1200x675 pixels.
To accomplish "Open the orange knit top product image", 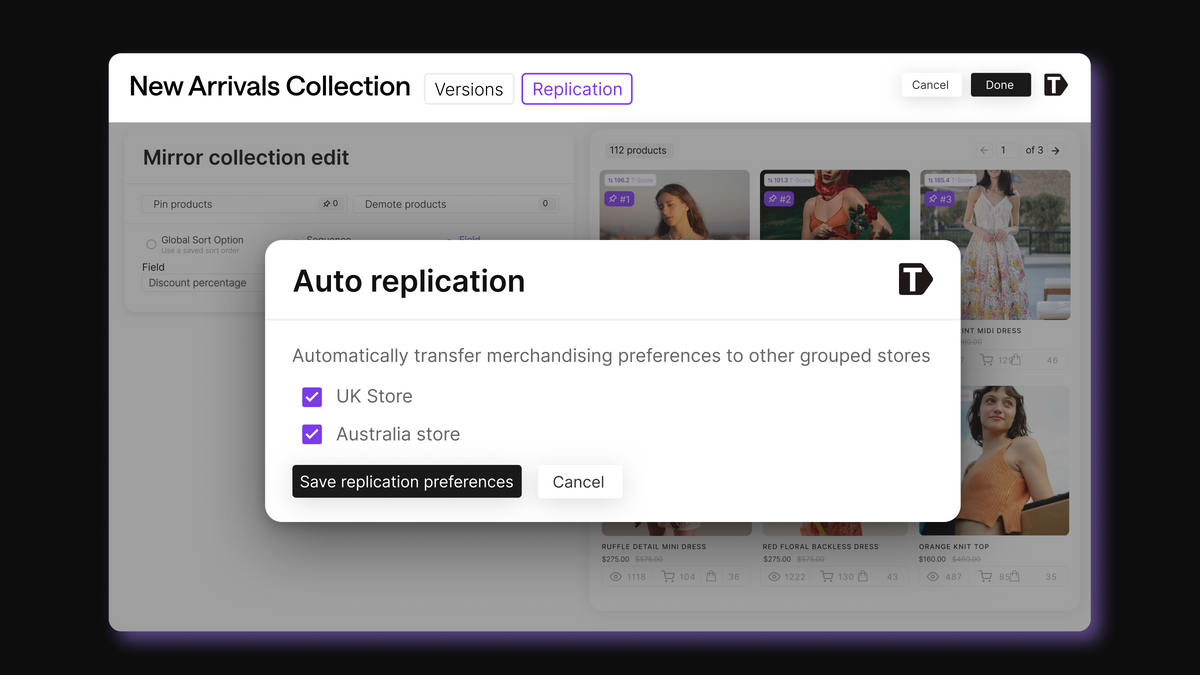I will click(1015, 460).
